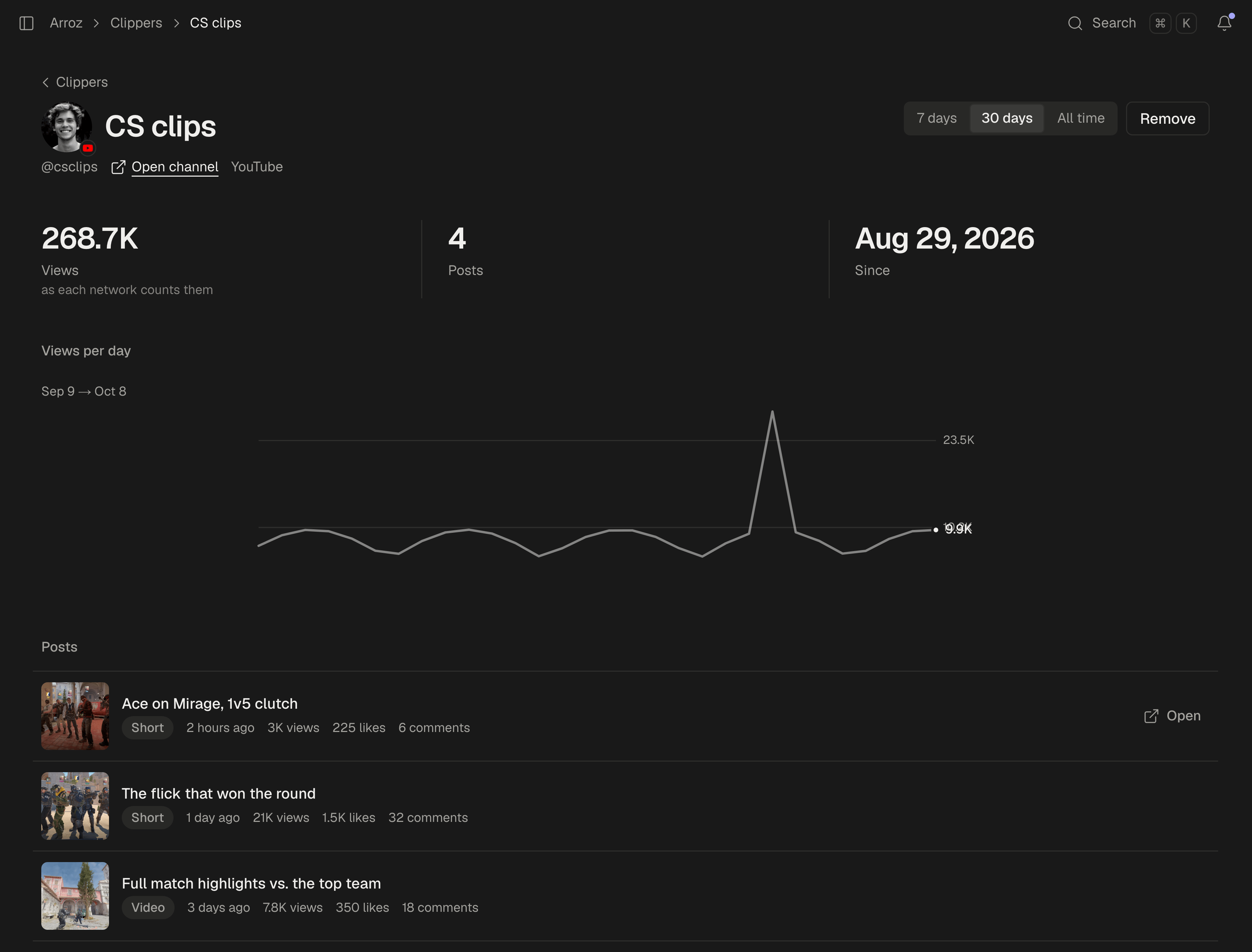Click 225 likes on Ace on Mirage
The width and height of the screenshot is (1252, 952).
click(x=358, y=728)
